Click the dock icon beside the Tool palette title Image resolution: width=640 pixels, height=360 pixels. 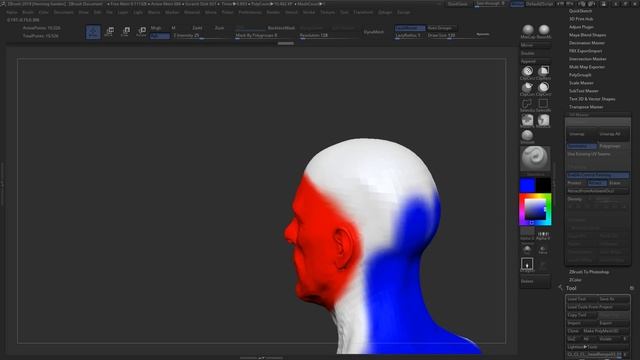coord(631,288)
